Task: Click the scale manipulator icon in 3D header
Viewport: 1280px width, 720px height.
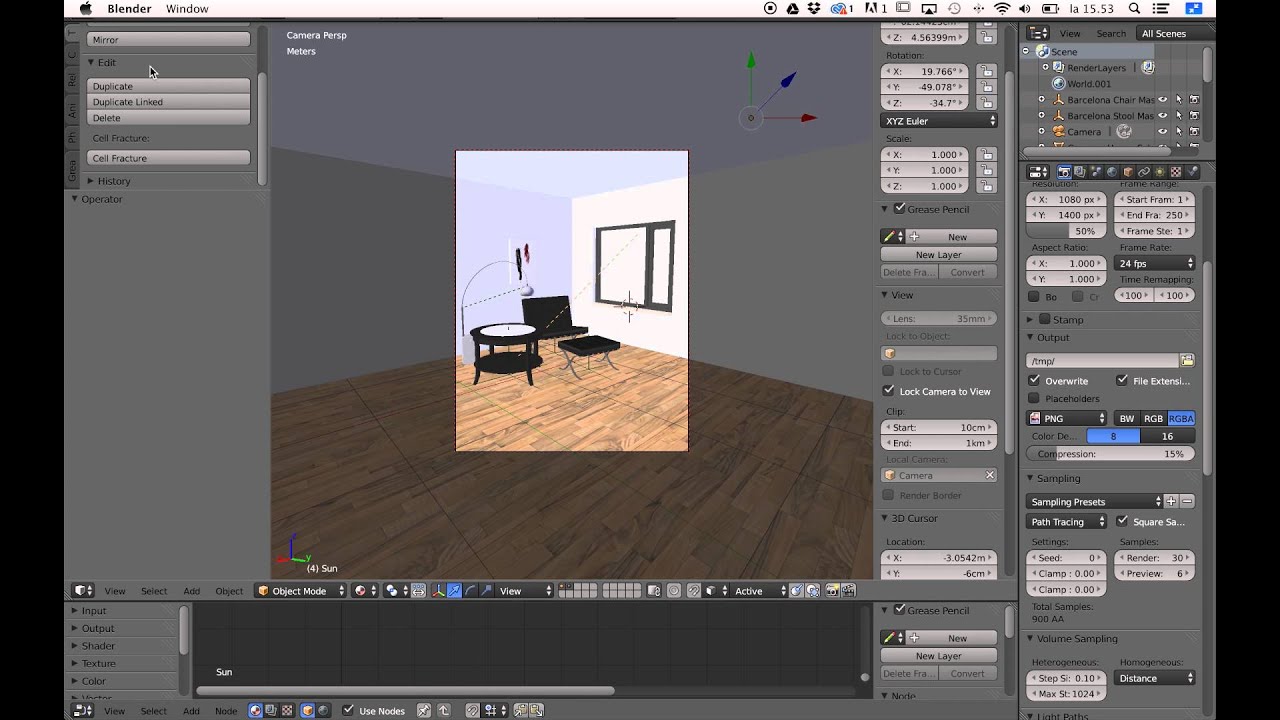Action: pos(486,591)
